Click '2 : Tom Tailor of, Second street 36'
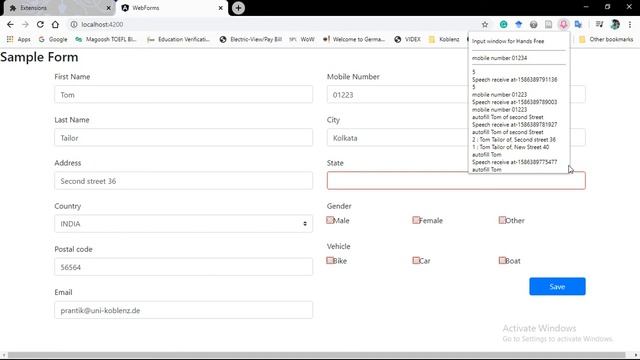Viewport: 640px width, 360px height. pyautogui.click(x=514, y=140)
